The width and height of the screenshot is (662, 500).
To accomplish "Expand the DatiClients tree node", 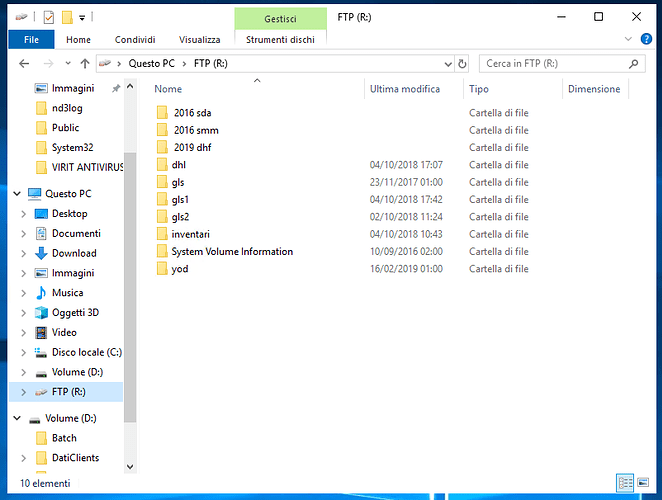I will click(24, 458).
